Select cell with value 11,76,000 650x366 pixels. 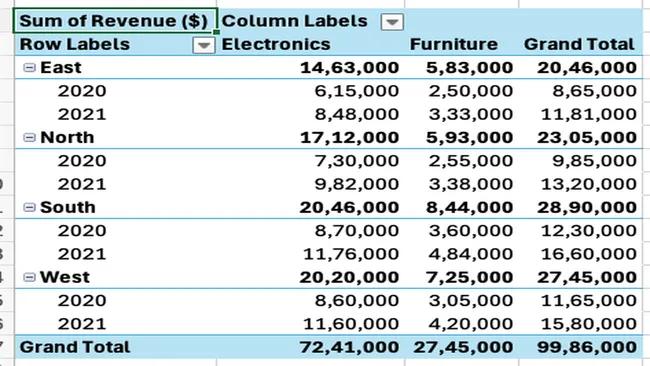coord(351,254)
